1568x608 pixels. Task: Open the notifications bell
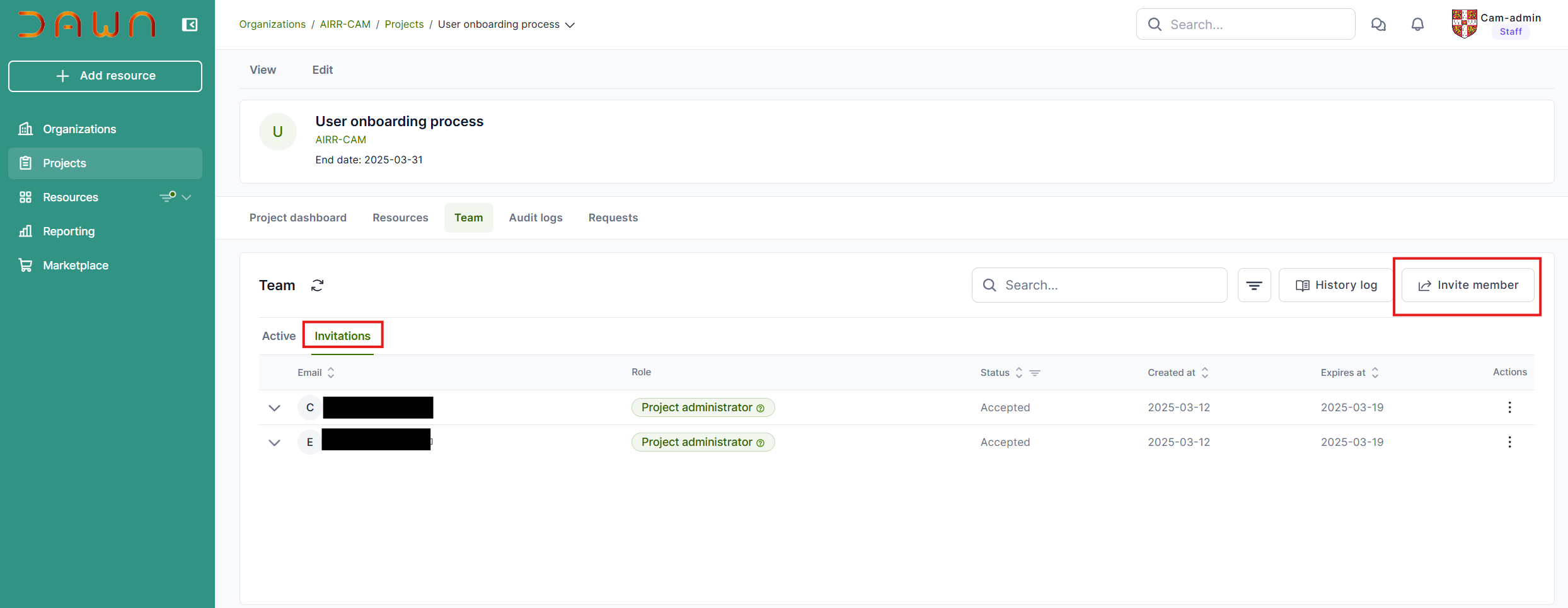pyautogui.click(x=1417, y=25)
